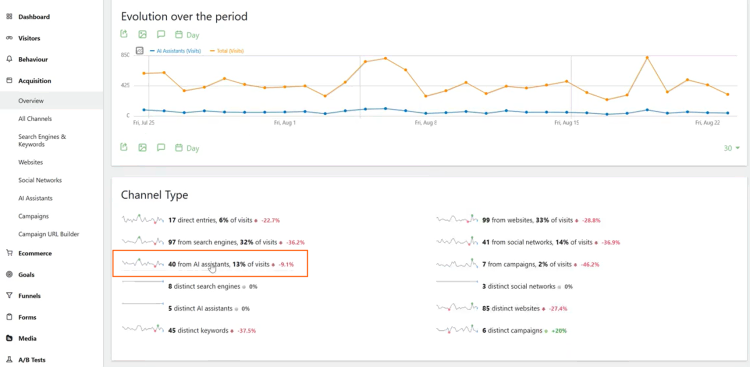Click the save-as-image icon above the chart
This screenshot has width=750, height=367.
coord(142,34)
